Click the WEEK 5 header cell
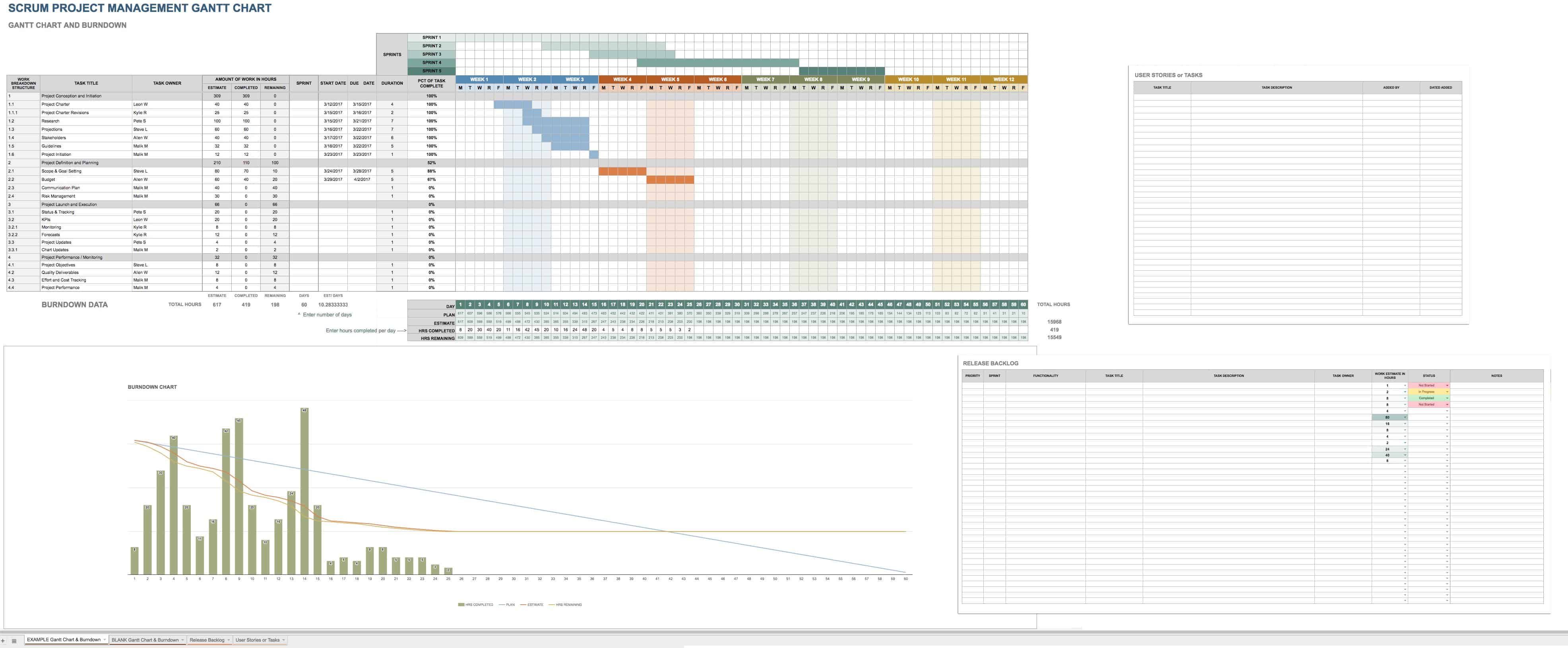Screen dimensions: 1568x648 point(670,79)
